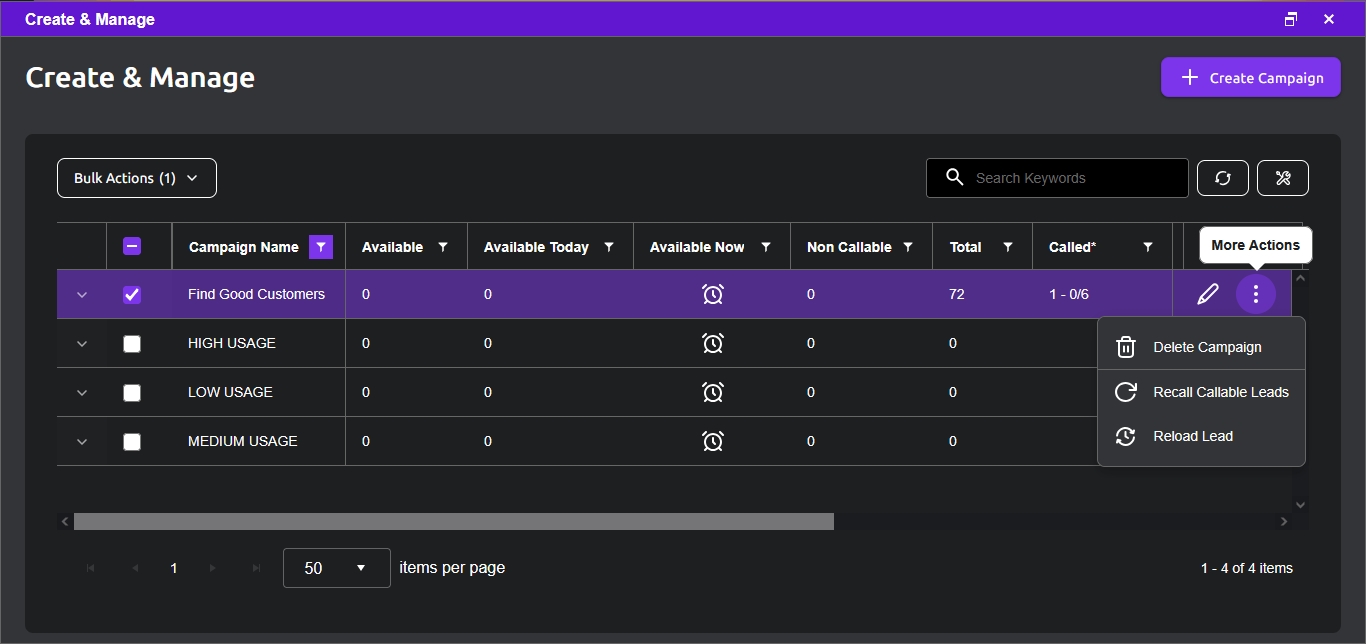The height and width of the screenshot is (644, 1366).
Task: Open More Actions three-dot menu
Action: coord(1256,294)
